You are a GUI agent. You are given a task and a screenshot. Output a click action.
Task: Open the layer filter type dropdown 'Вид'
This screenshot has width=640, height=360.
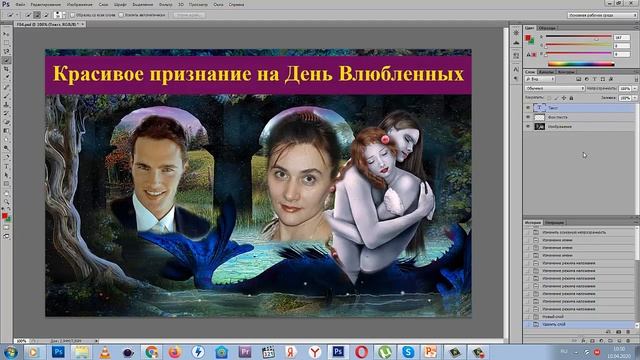(x=540, y=79)
